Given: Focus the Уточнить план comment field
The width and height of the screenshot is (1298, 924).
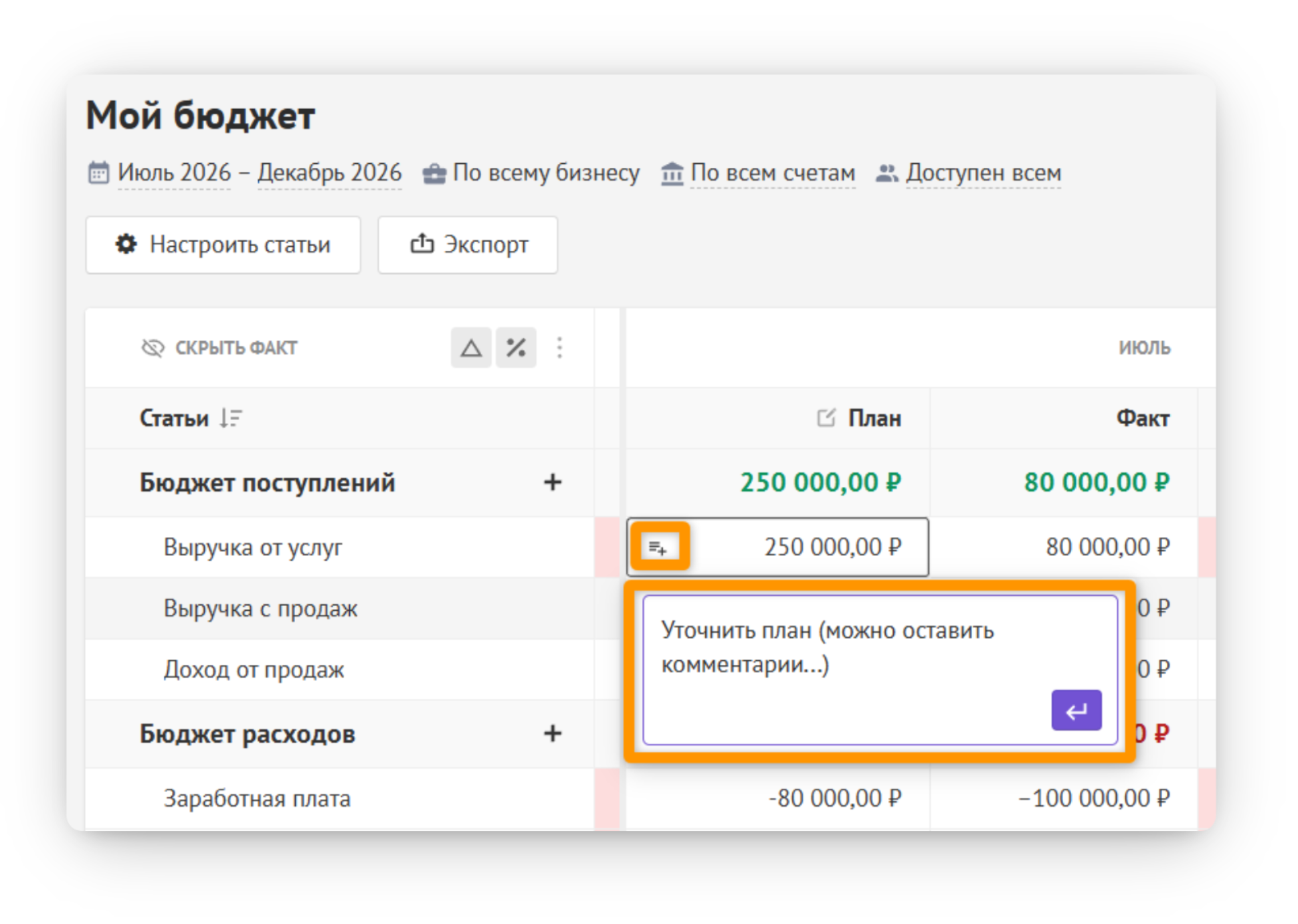Looking at the screenshot, I should [x=880, y=670].
